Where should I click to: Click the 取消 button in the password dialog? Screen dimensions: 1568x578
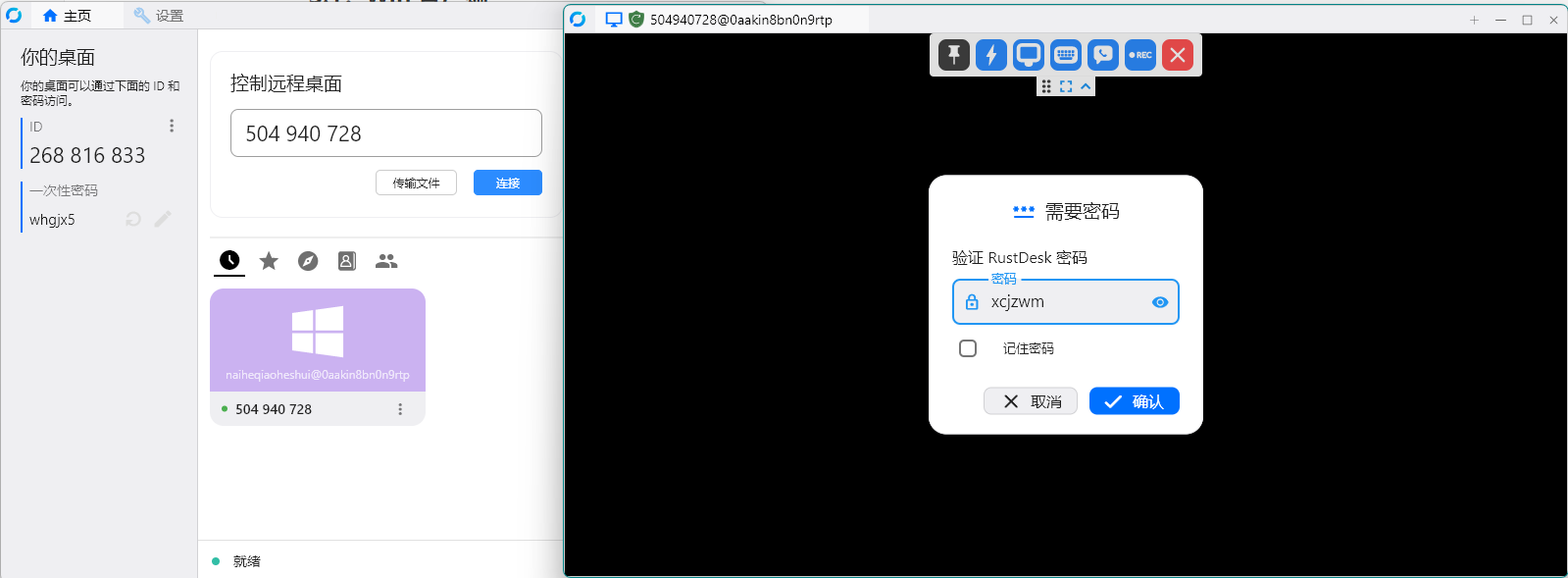(1031, 401)
